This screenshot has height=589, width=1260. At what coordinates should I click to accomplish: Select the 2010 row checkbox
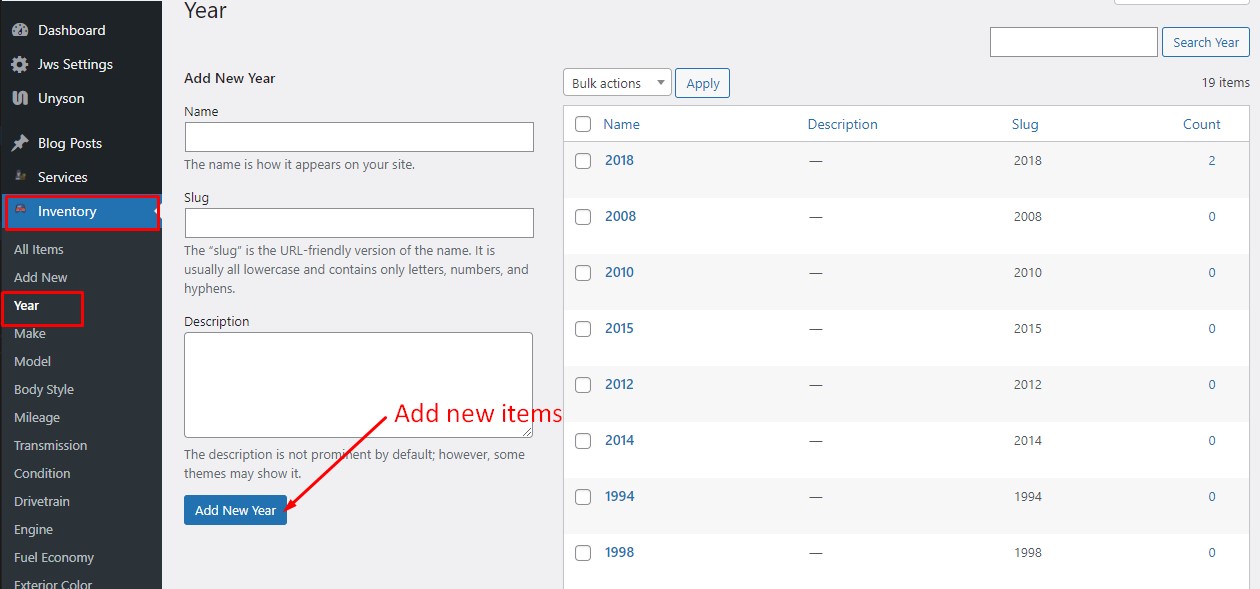click(583, 273)
